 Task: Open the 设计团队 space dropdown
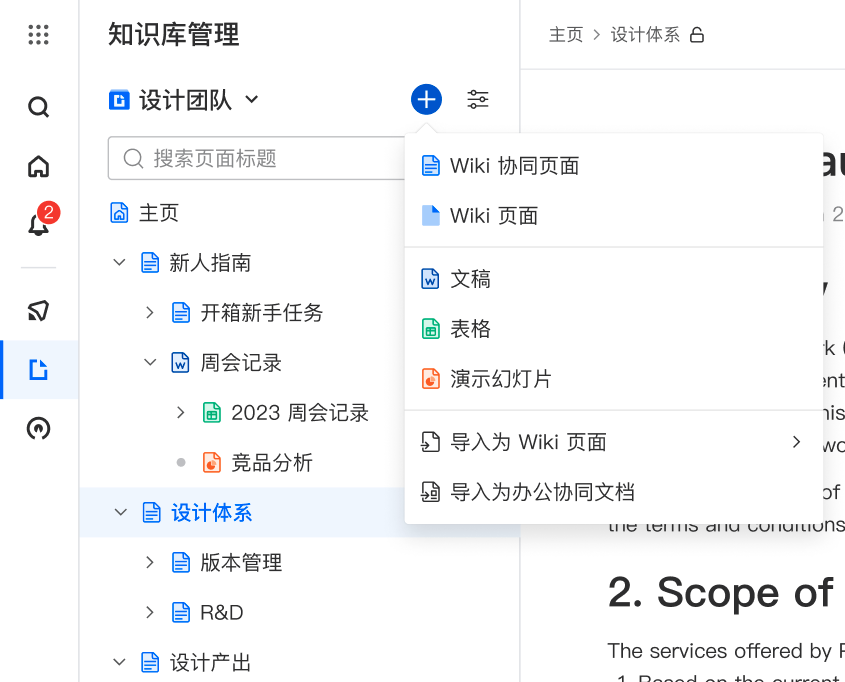[252, 100]
